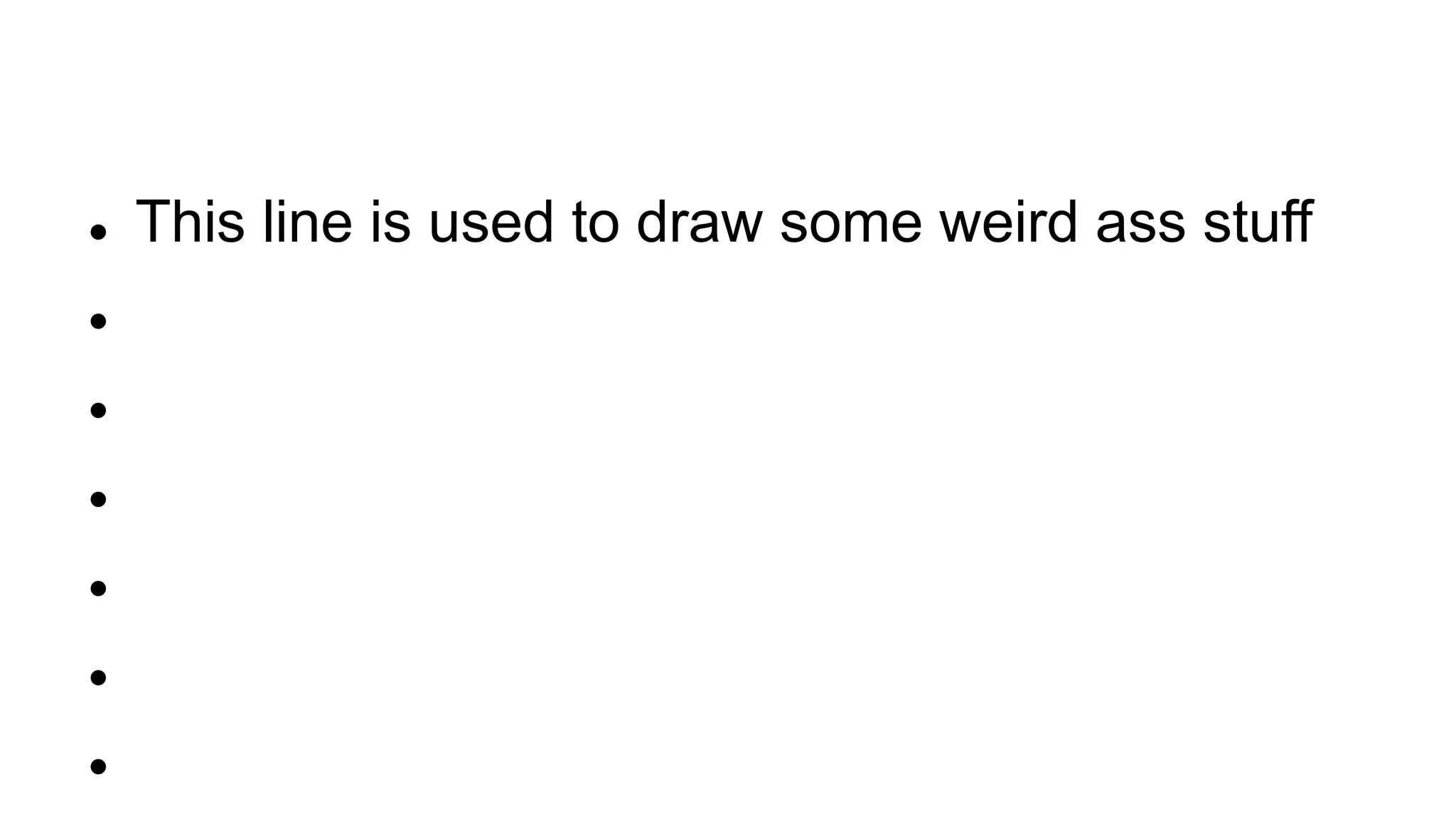Viewport: 1456px width, 819px height.
Task: Click the word 'stuff' at the line end
Action: (1257, 222)
